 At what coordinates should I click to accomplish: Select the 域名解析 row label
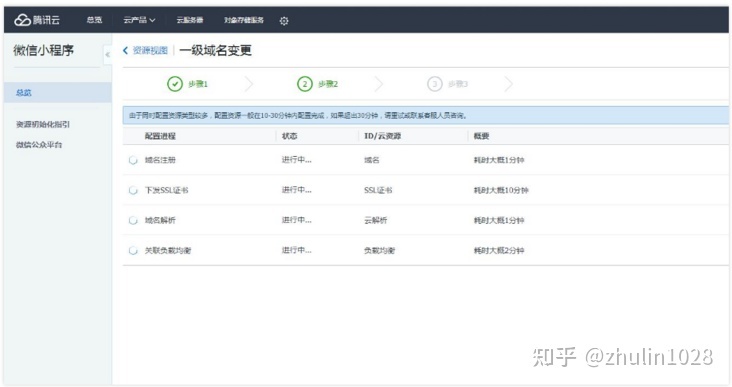click(160, 220)
